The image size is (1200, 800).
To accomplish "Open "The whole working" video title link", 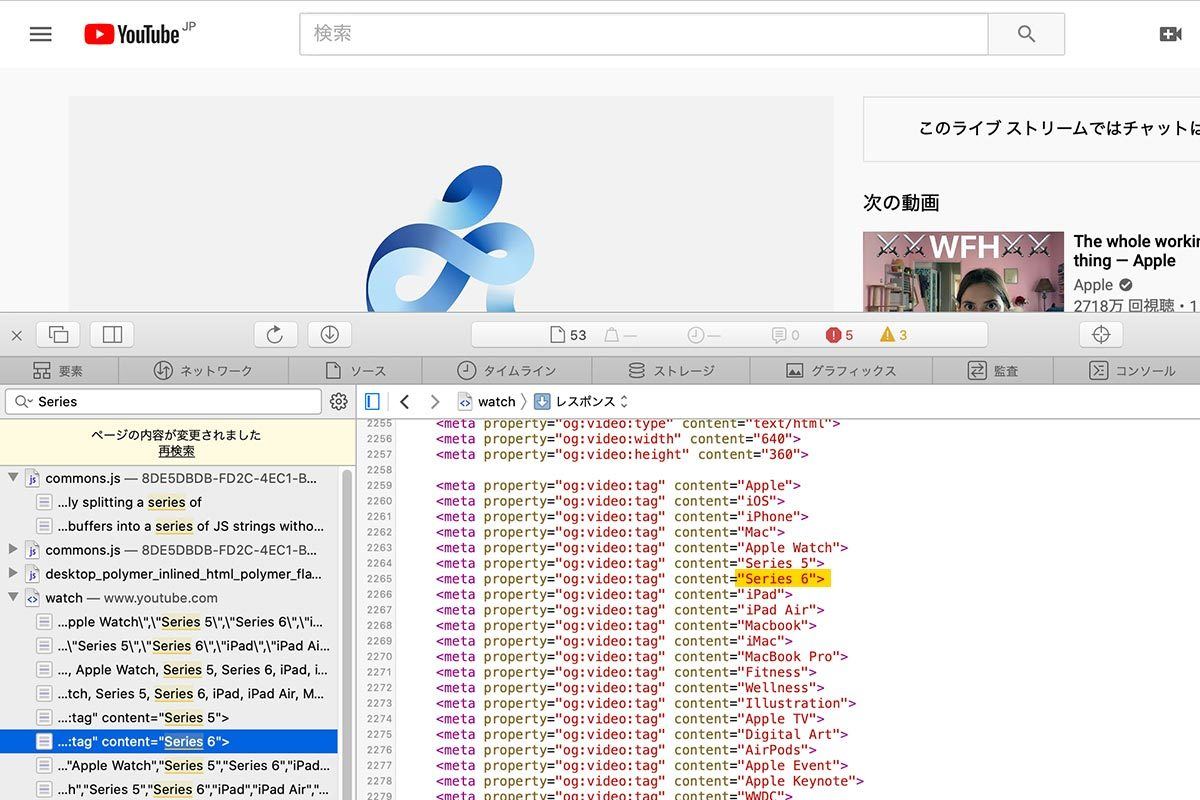I will 1136,250.
